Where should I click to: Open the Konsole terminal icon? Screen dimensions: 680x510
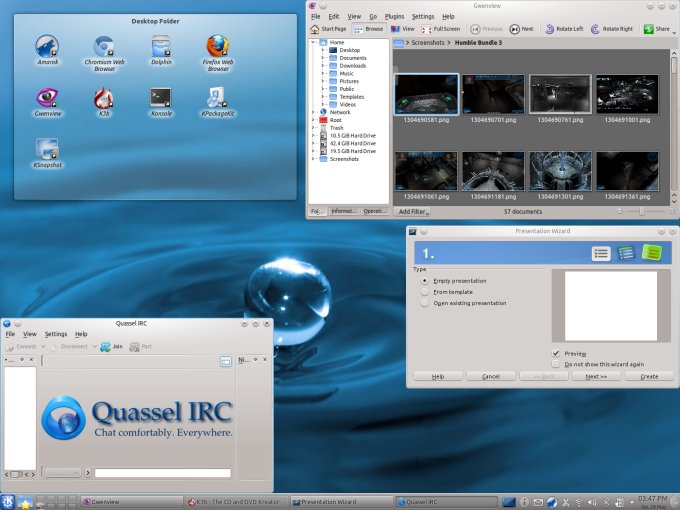(x=161, y=98)
